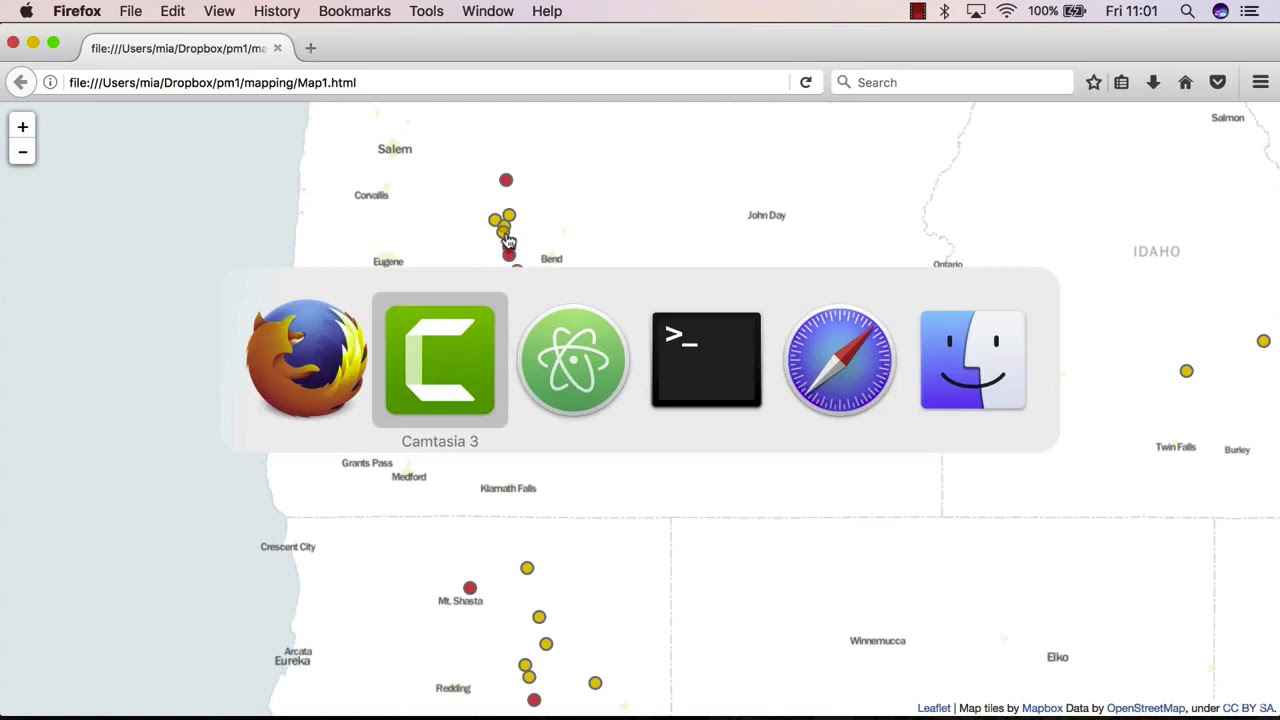Viewport: 1280px width, 720px height.
Task: Select the red marker near Mt. Shasta
Action: click(x=470, y=588)
